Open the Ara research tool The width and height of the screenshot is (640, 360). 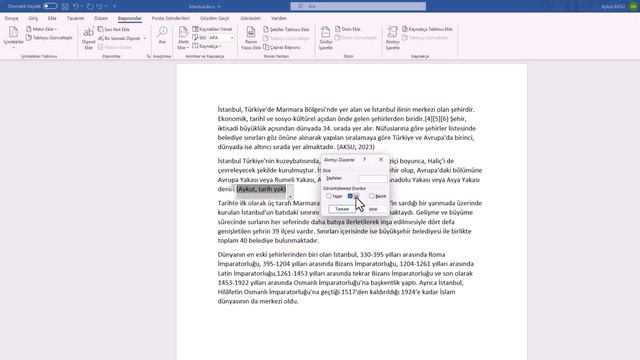pos(162,36)
